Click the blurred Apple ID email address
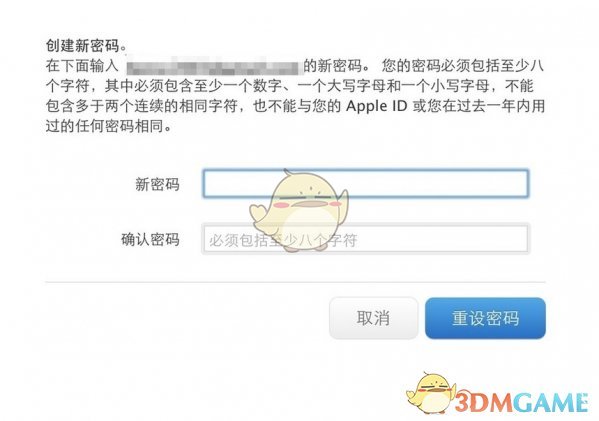 [212, 66]
